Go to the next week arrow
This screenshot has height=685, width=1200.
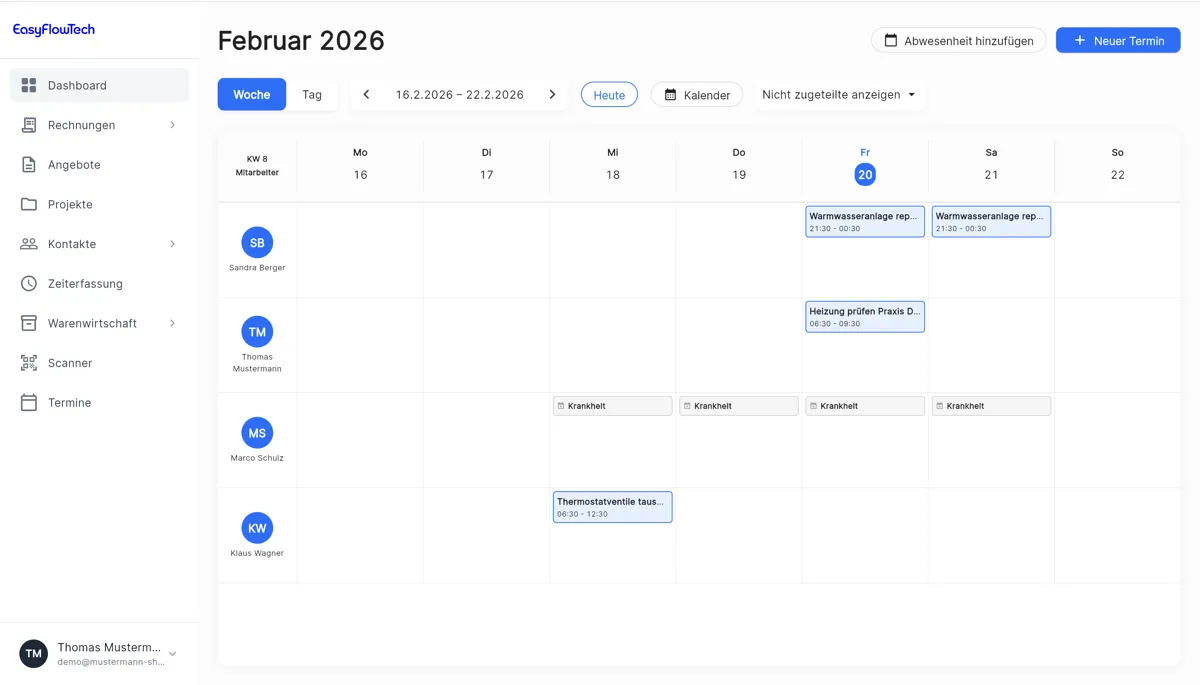(x=552, y=95)
